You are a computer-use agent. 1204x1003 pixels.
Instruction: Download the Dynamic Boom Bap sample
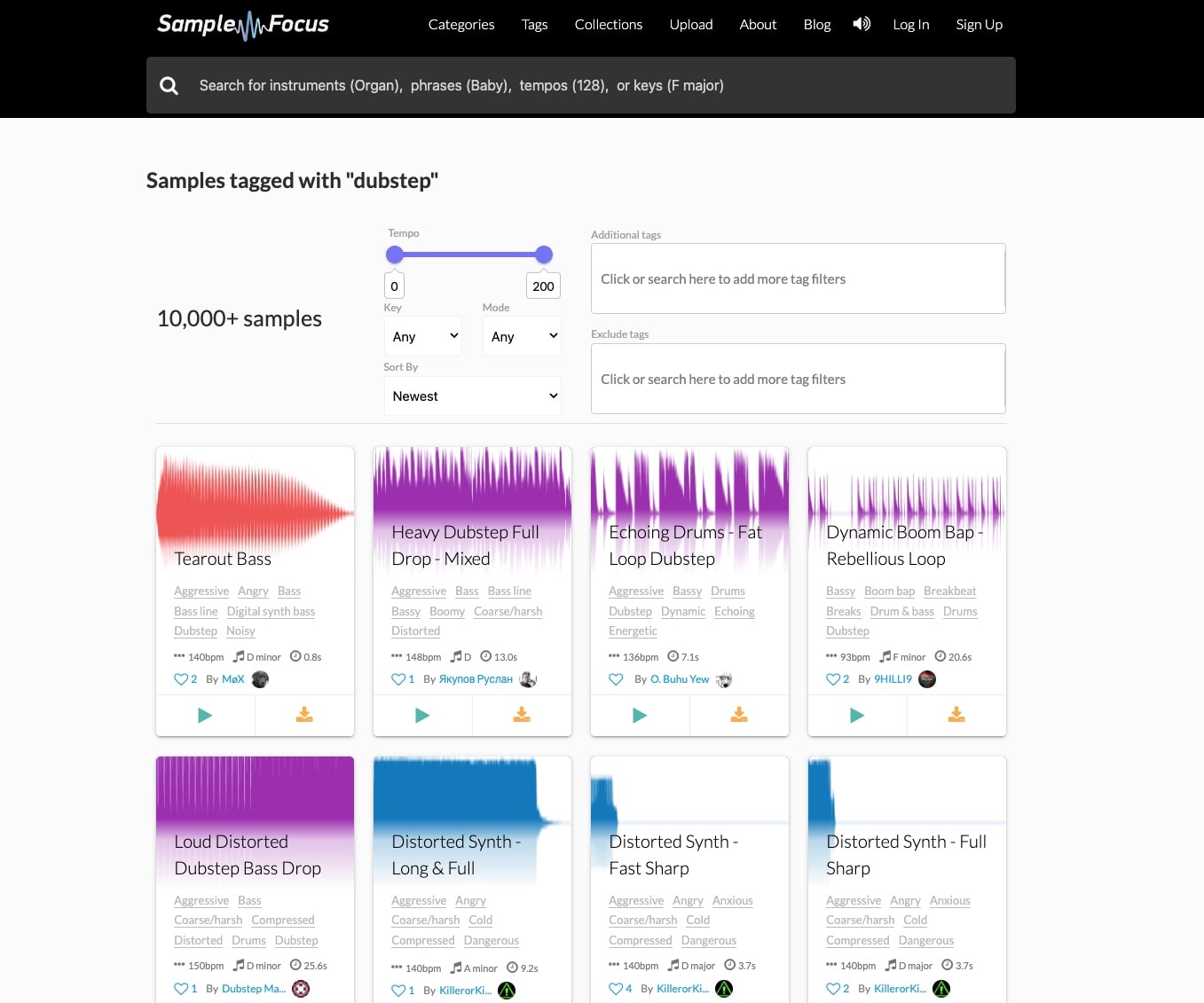[956, 715]
